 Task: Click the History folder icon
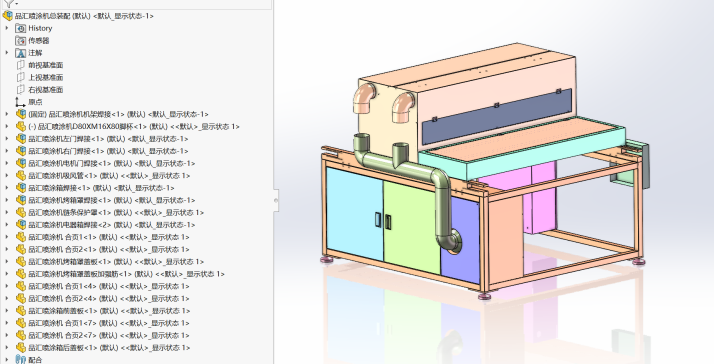click(20, 28)
